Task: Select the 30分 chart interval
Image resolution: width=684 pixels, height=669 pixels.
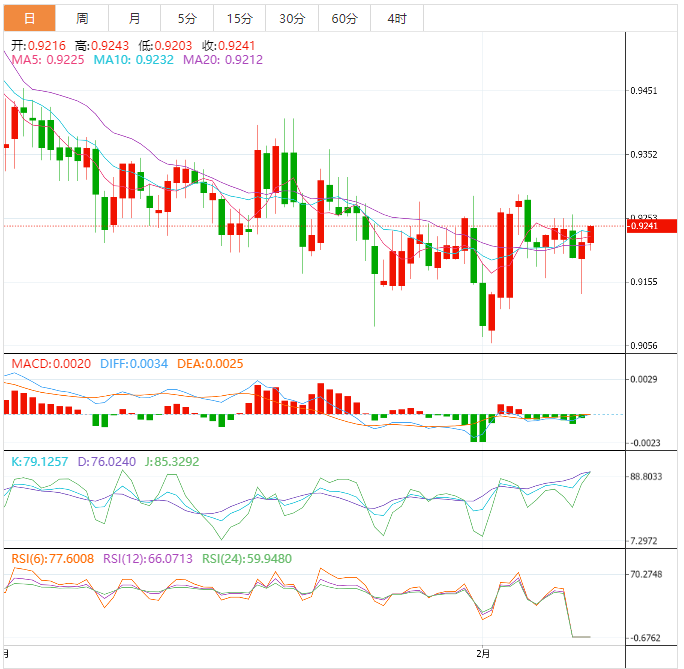Action: point(292,19)
